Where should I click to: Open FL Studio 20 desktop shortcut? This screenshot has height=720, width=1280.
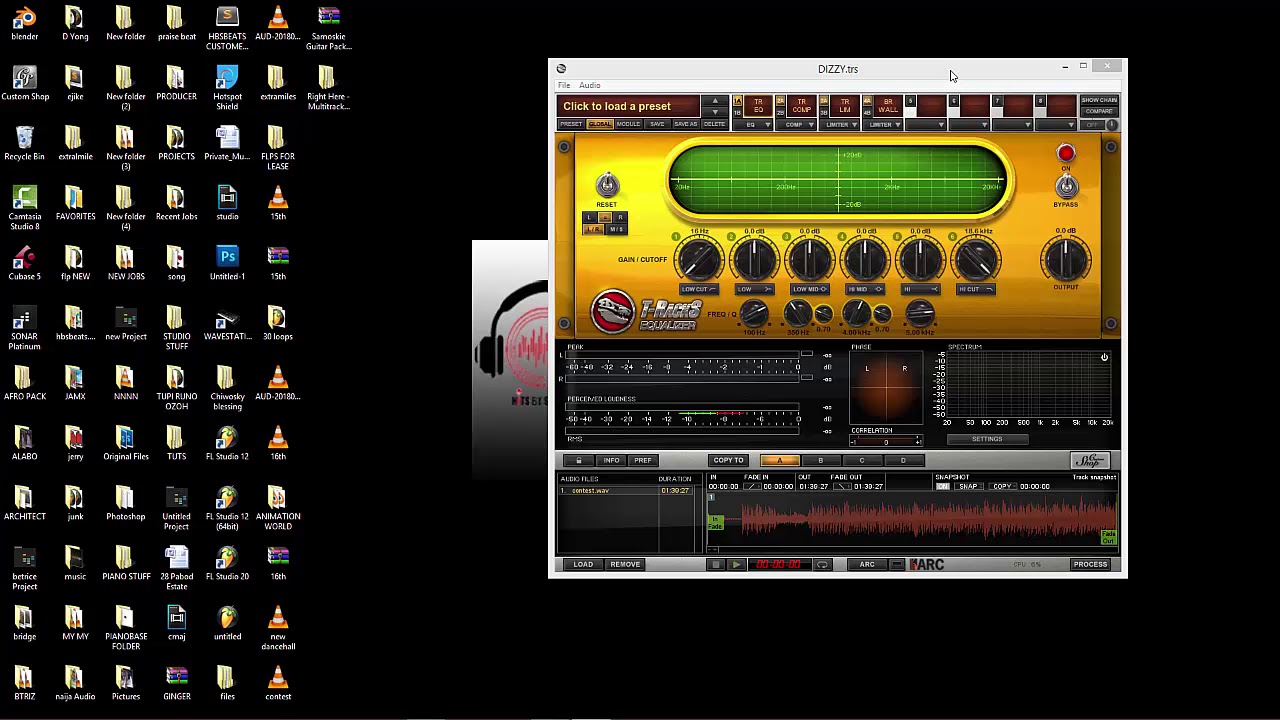(x=227, y=563)
